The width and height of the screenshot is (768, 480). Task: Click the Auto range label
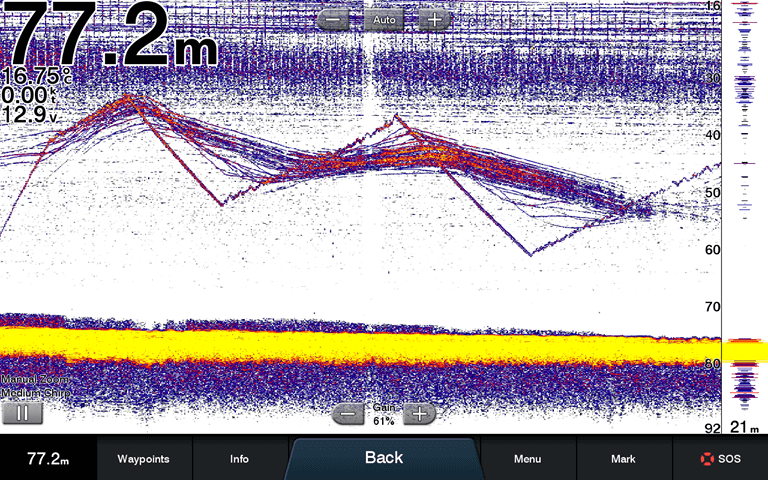pyautogui.click(x=383, y=19)
